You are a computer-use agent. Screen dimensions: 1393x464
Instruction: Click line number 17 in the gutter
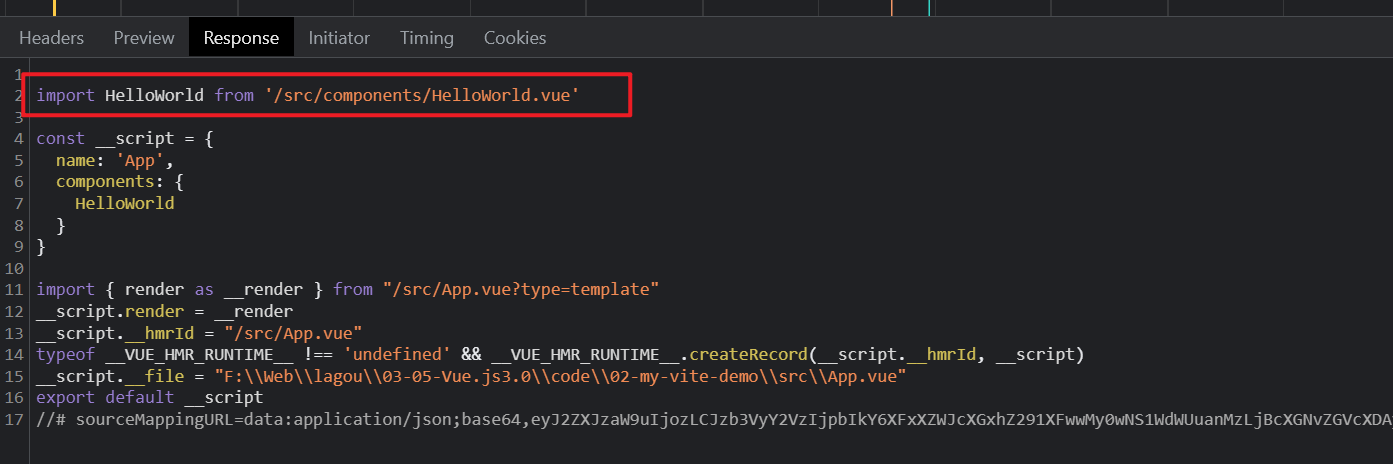pyautogui.click(x=14, y=419)
